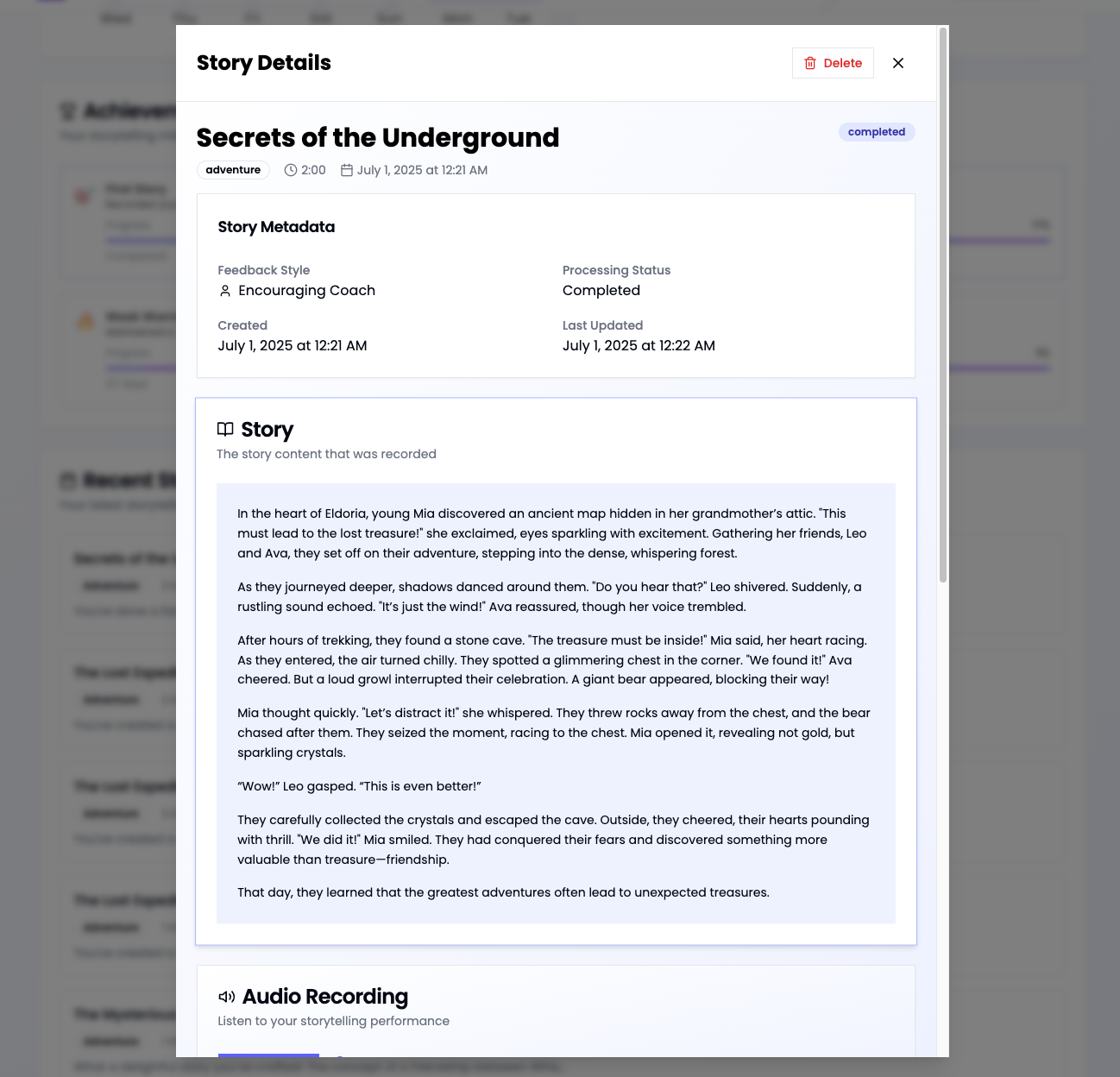The height and width of the screenshot is (1077, 1120).
Task: Click the Encouraging Coach feedback style value
Action: click(306, 291)
